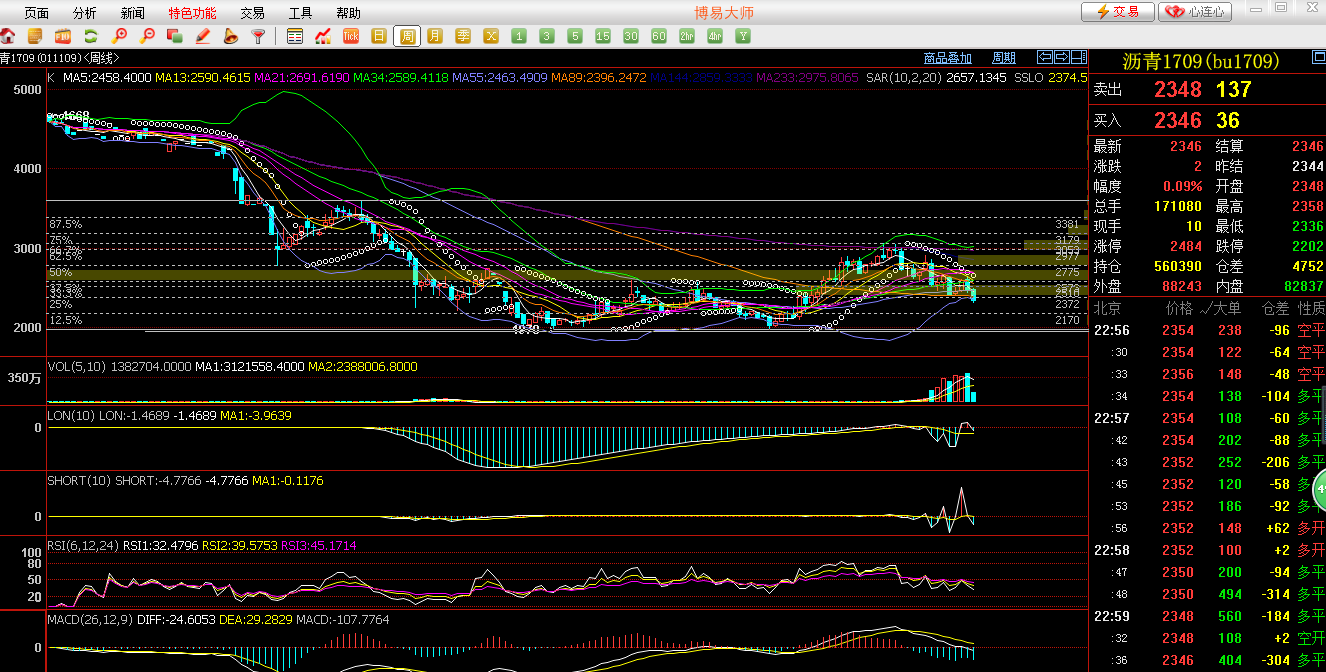The height and width of the screenshot is (672, 1326).
Task: Toggle the side panel layout icon
Action: tap(1077, 57)
